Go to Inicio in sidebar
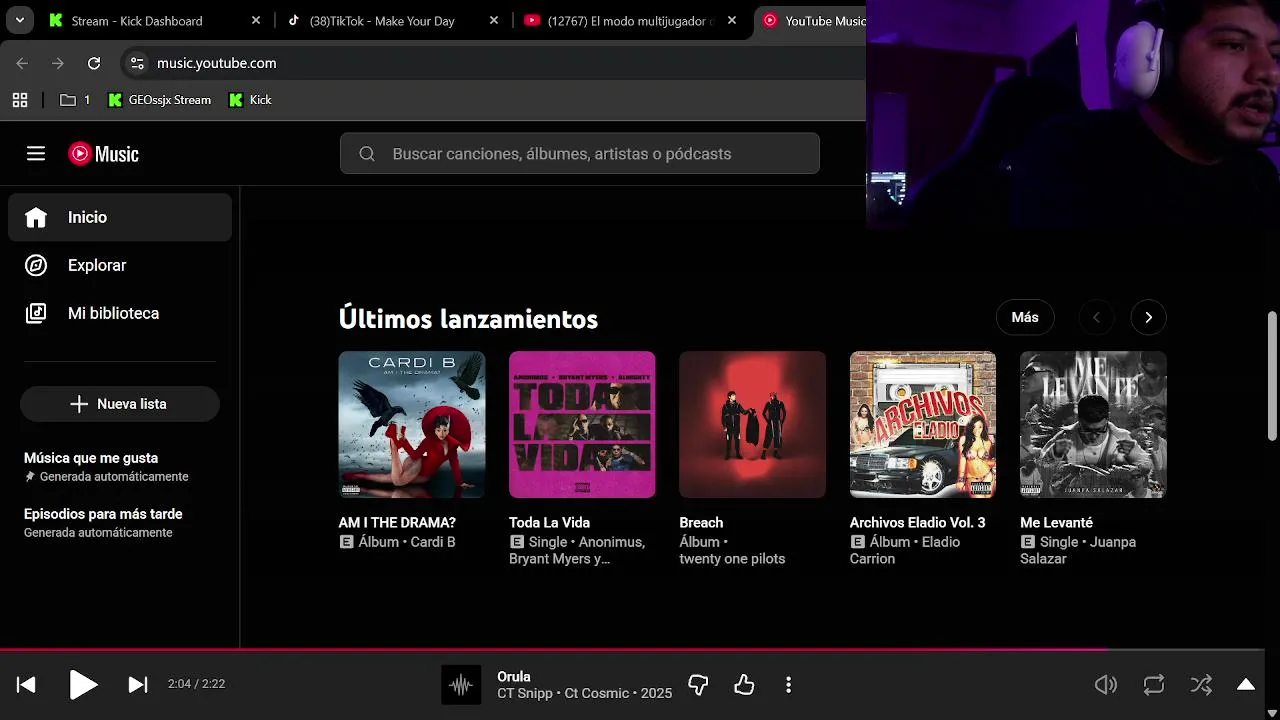The width and height of the screenshot is (1280, 720). tap(120, 217)
